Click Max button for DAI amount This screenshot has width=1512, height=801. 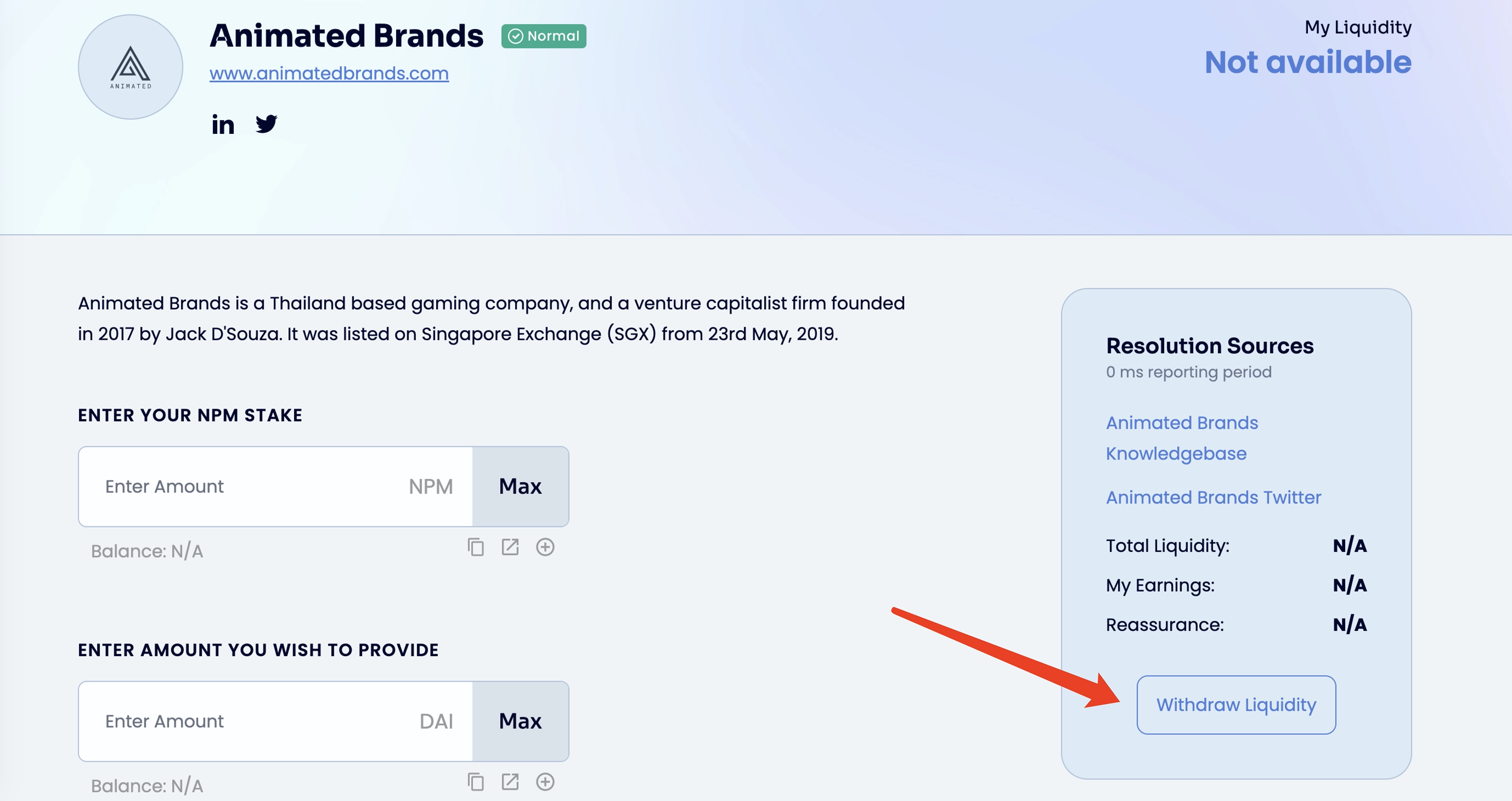(x=520, y=721)
